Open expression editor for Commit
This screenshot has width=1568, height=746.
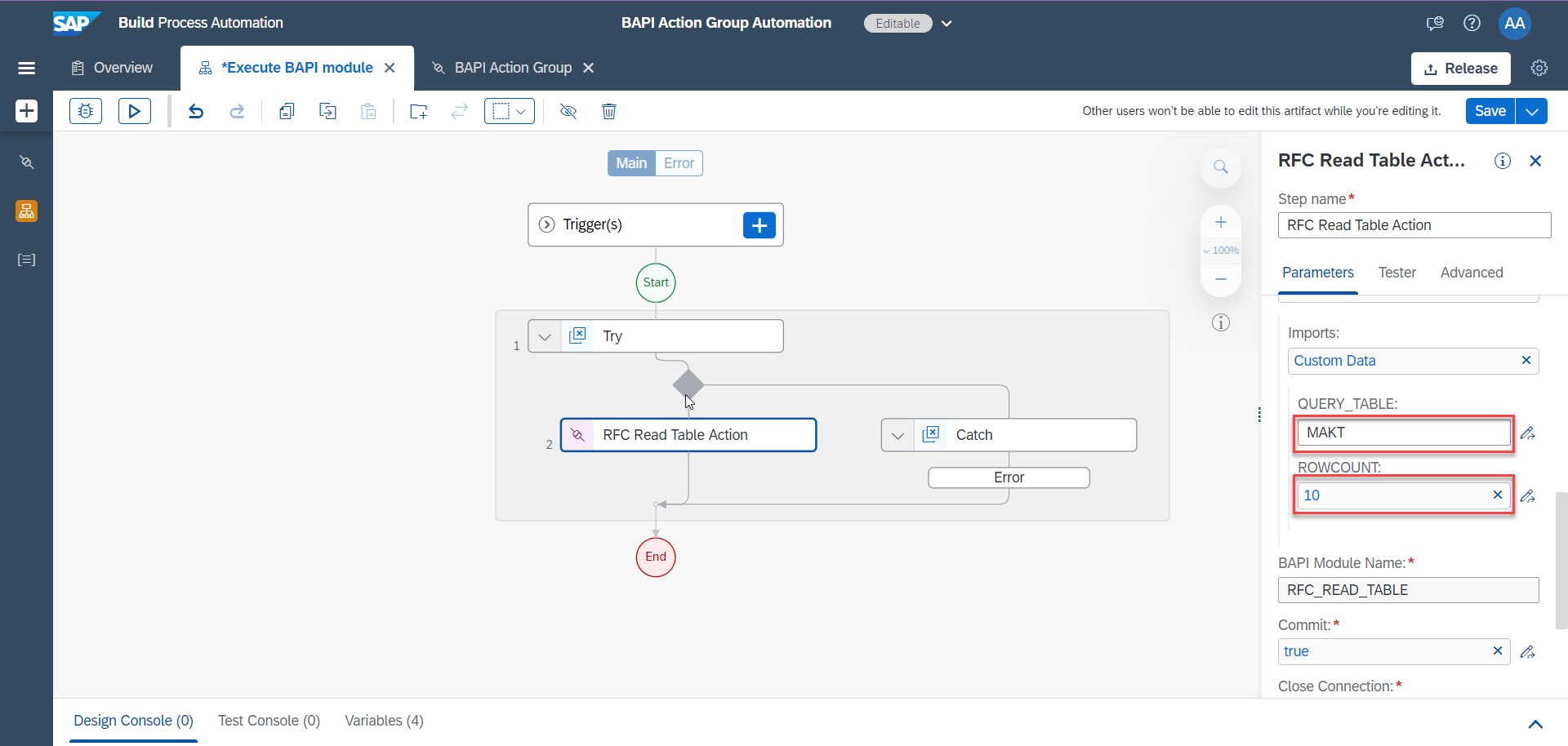click(x=1528, y=651)
